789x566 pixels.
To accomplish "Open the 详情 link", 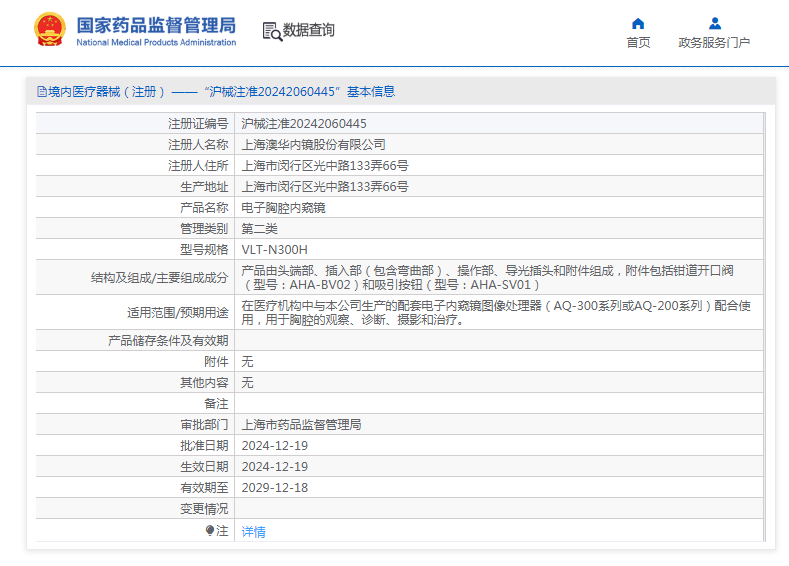I will click(x=254, y=531).
